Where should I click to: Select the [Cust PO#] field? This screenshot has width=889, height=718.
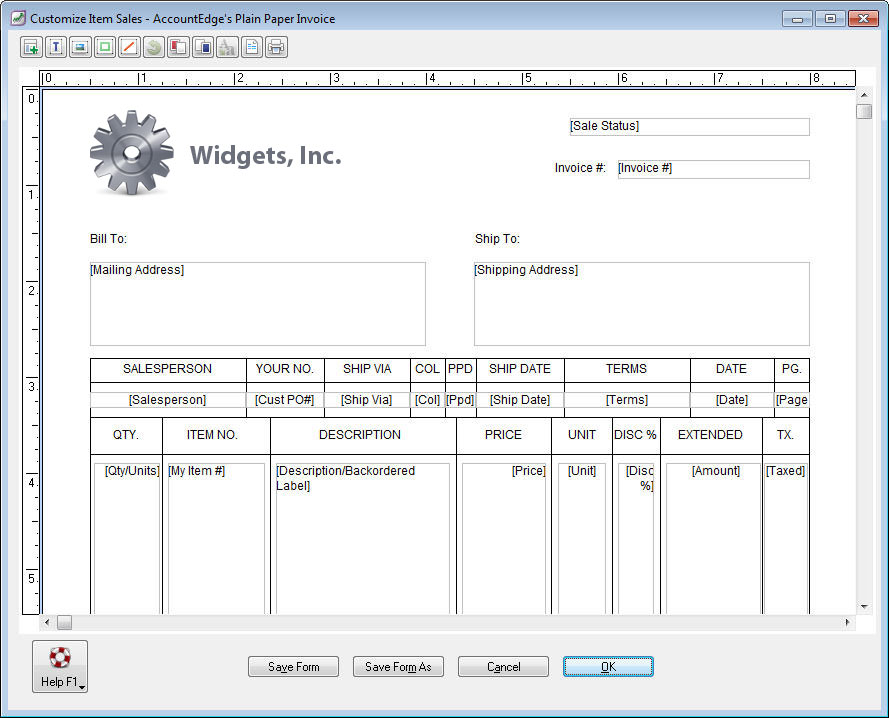point(284,400)
